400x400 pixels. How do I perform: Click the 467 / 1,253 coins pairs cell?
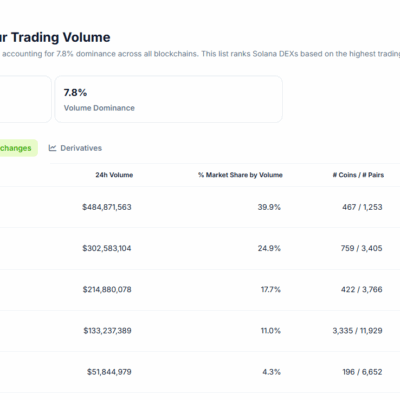click(362, 207)
